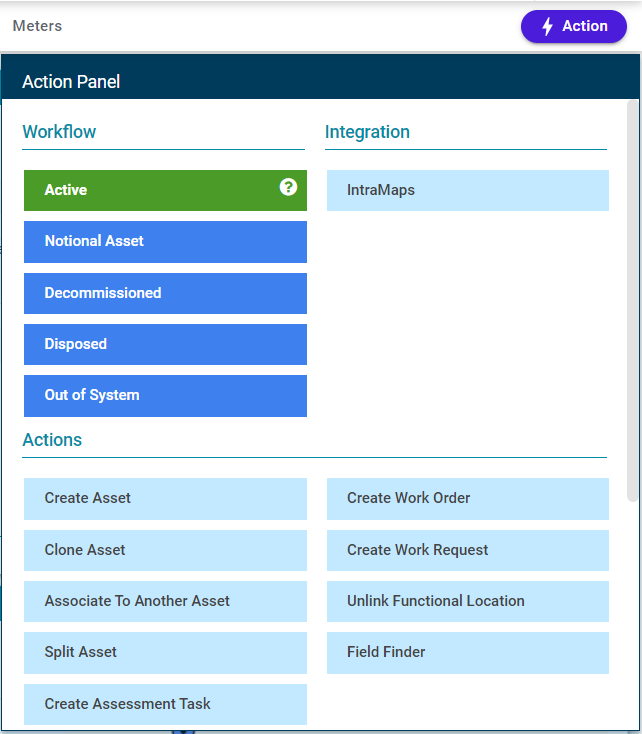Open the Field Finder action
642x734 pixels.
click(468, 653)
